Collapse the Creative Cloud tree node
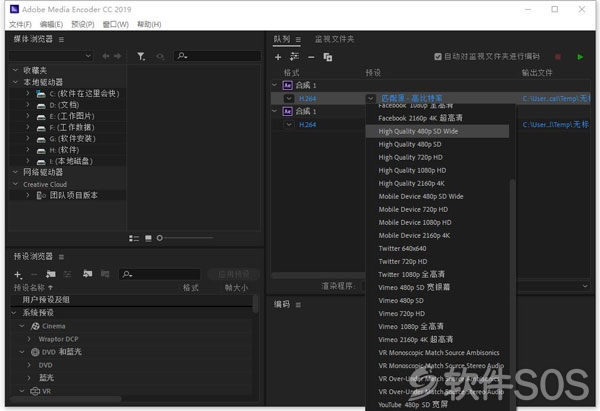 click(x=15, y=184)
